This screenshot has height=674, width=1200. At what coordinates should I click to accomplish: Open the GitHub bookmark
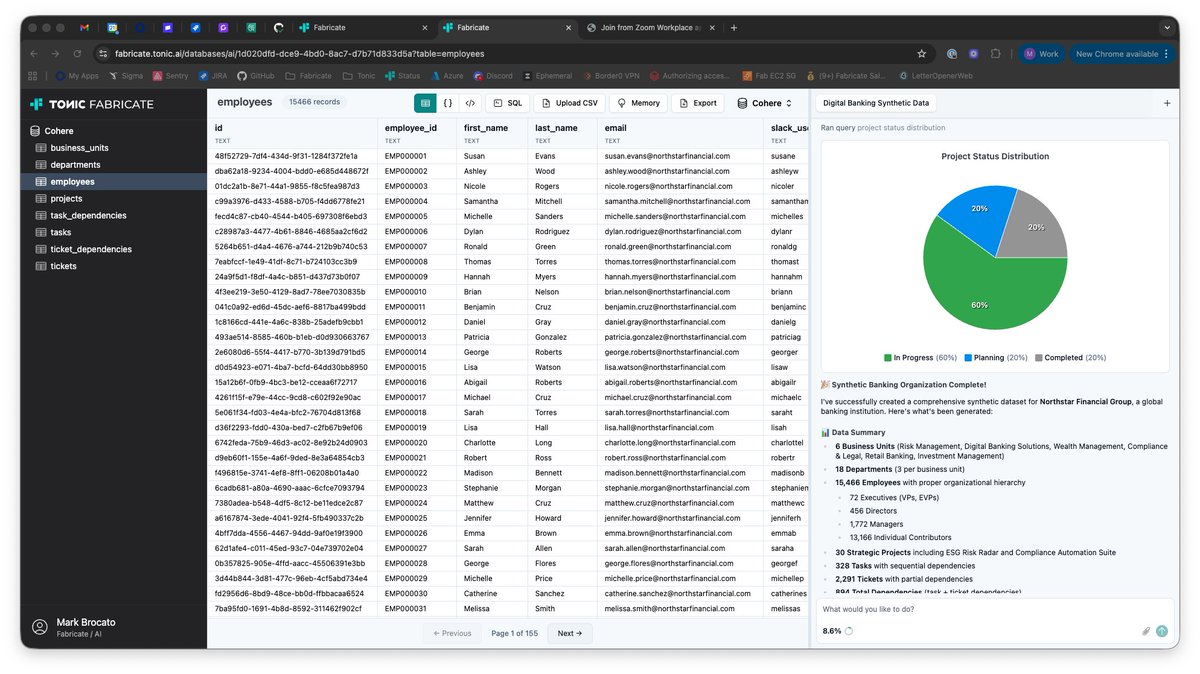click(256, 76)
